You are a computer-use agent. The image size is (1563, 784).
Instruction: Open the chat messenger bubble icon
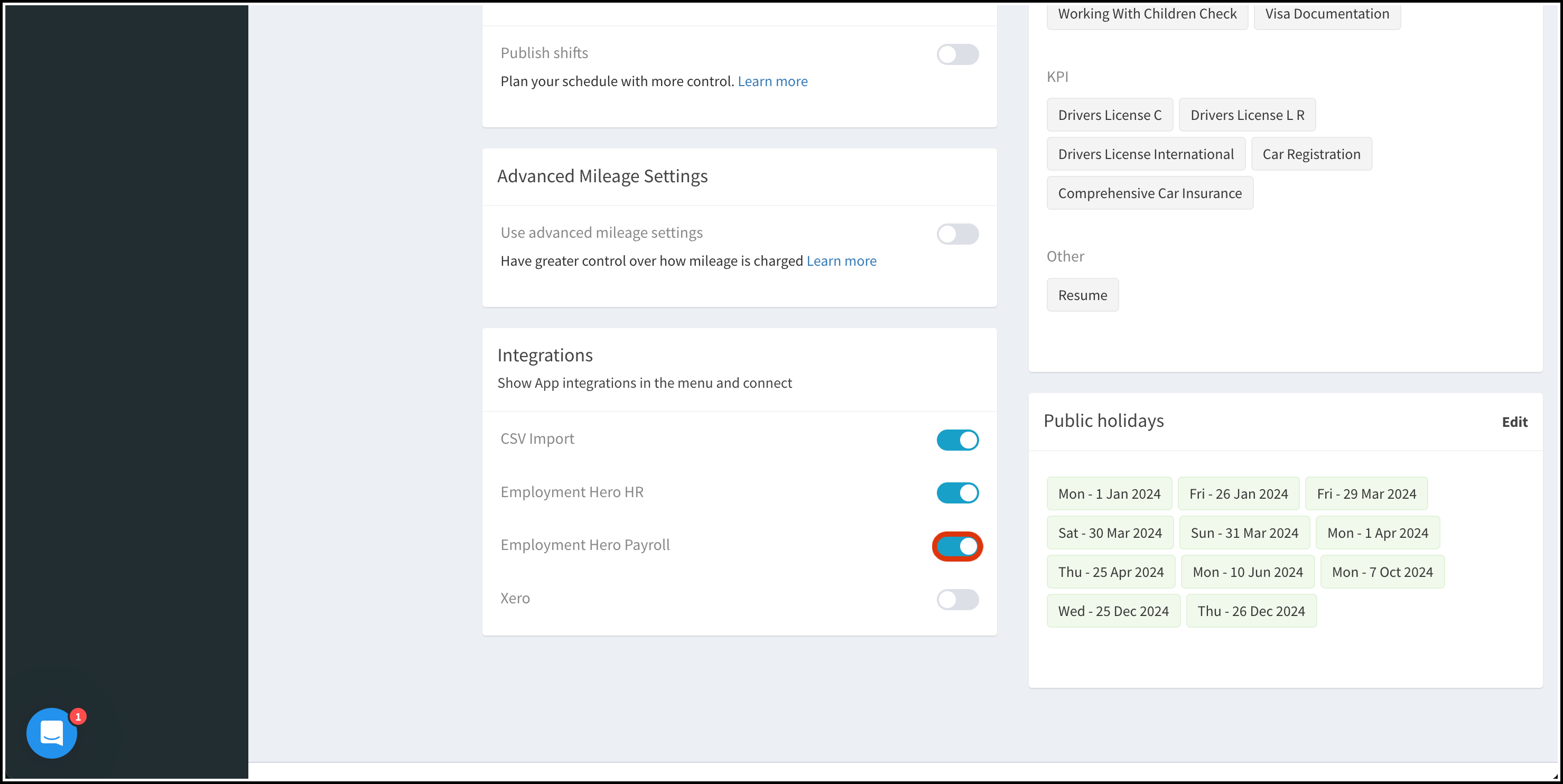point(52,732)
